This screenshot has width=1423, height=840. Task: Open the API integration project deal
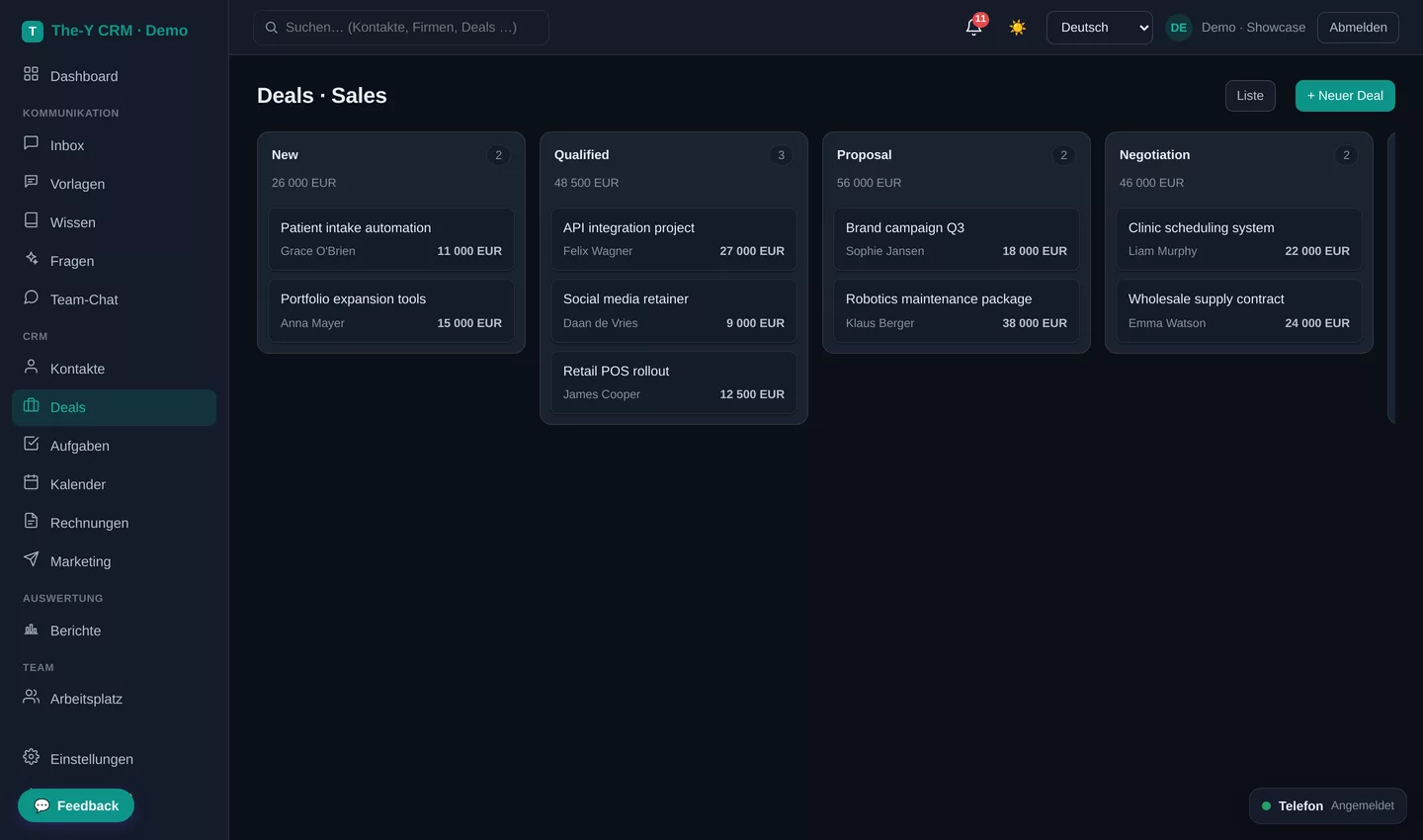pos(674,239)
